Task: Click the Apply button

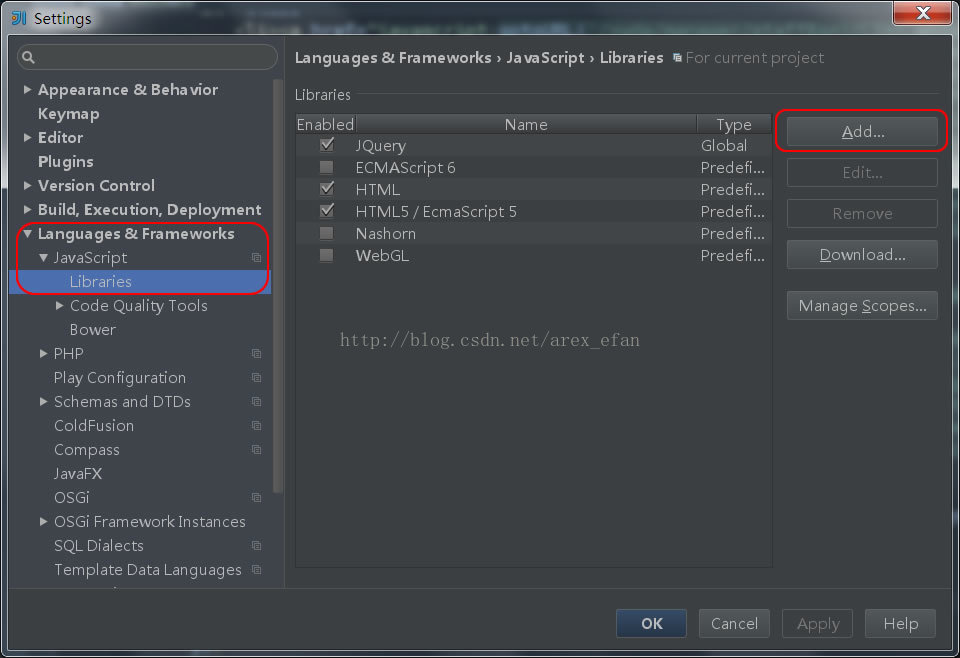Action: tap(817, 623)
